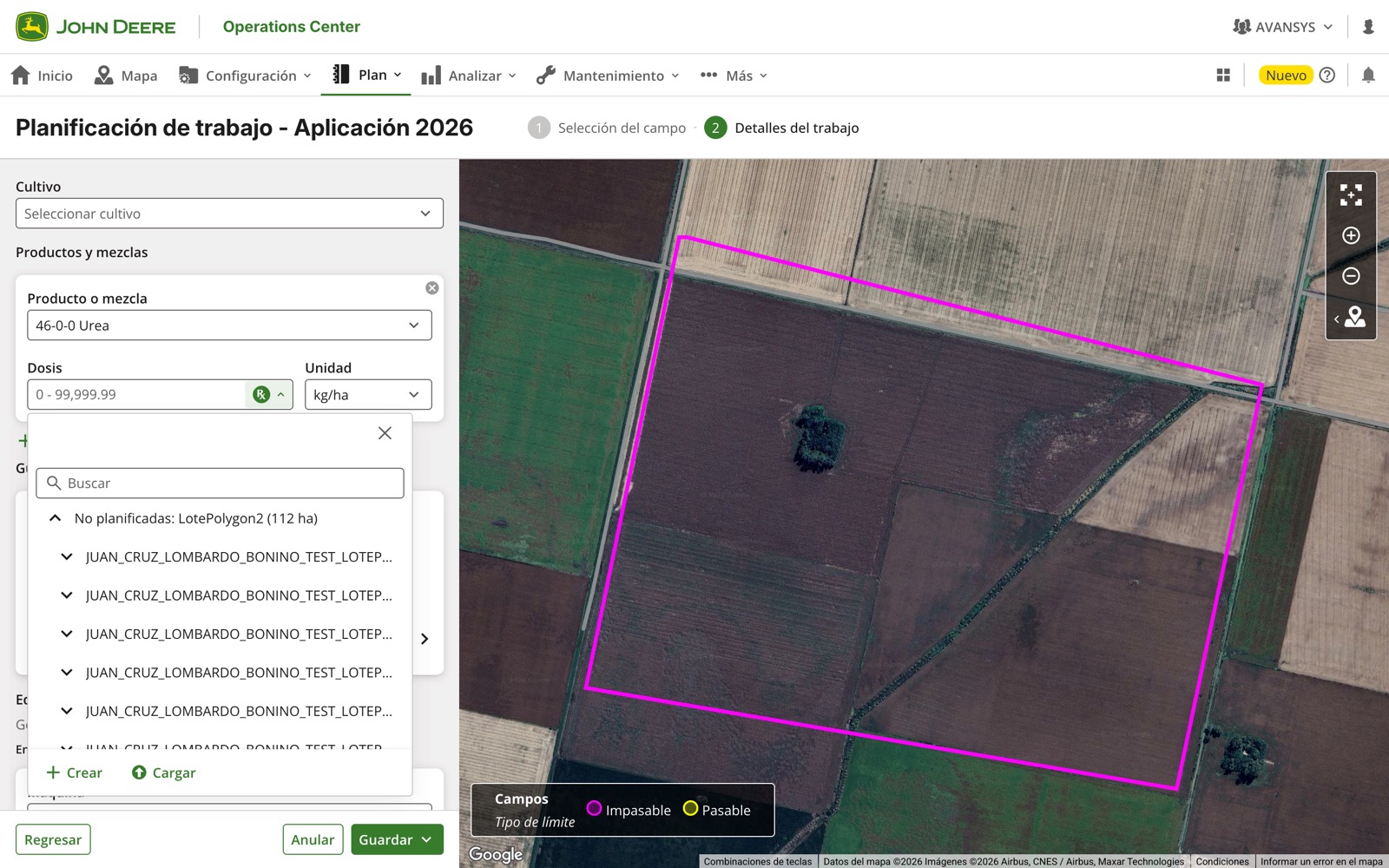Click the Dosis input field
1389x868 pixels.
tap(139, 395)
